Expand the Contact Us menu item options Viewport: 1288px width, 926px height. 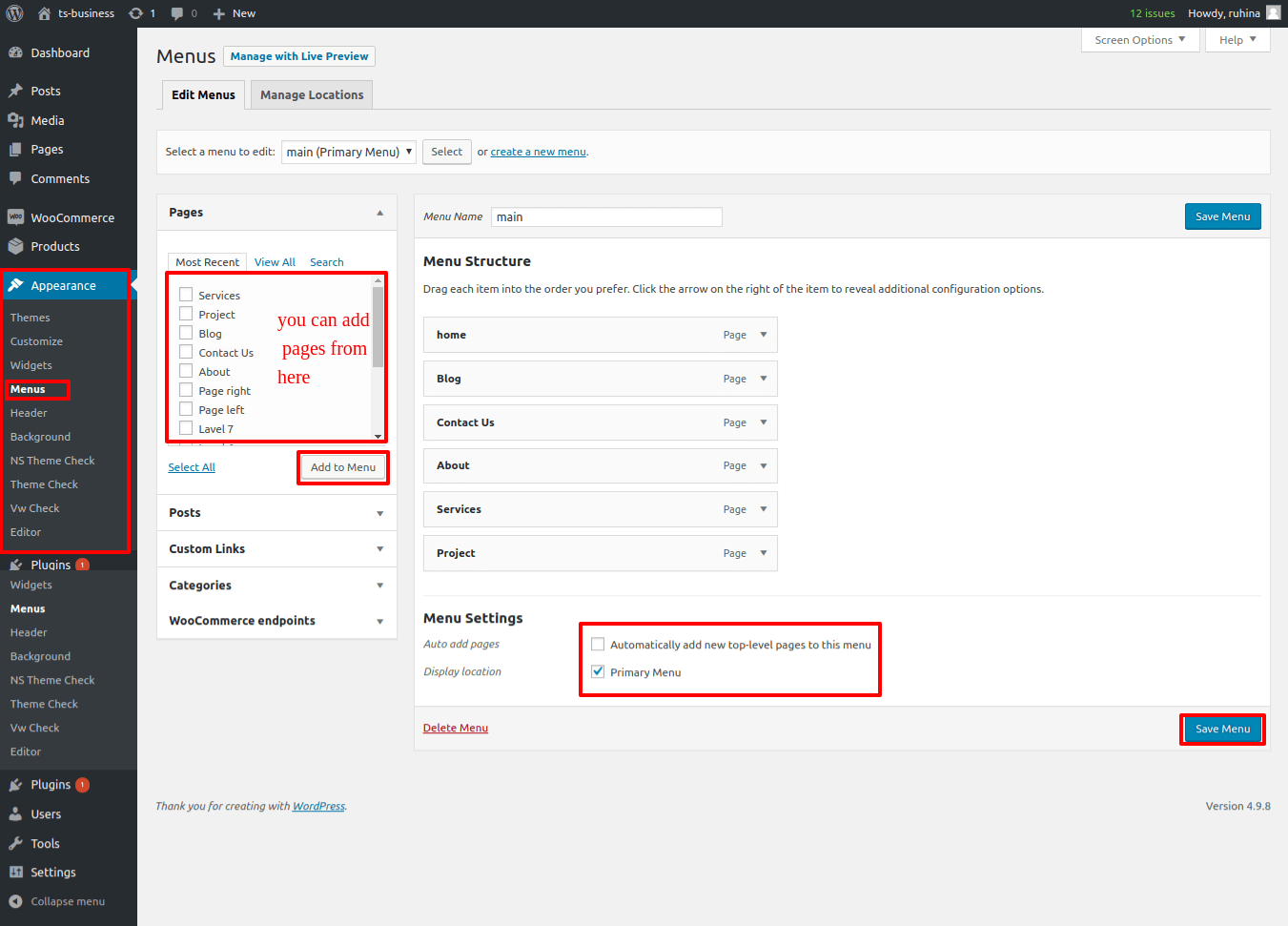764,422
